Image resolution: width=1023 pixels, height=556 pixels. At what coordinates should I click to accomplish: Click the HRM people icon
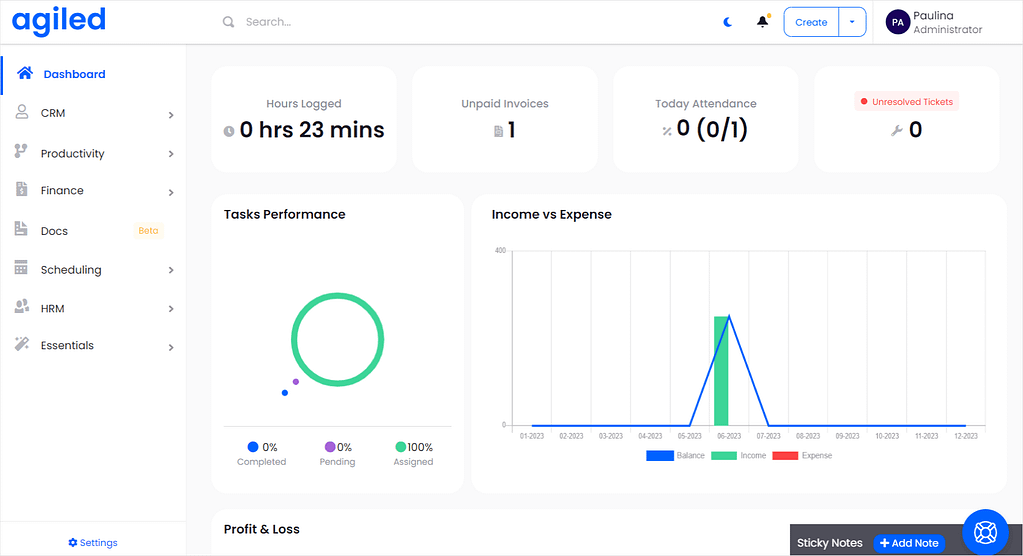[22, 306]
